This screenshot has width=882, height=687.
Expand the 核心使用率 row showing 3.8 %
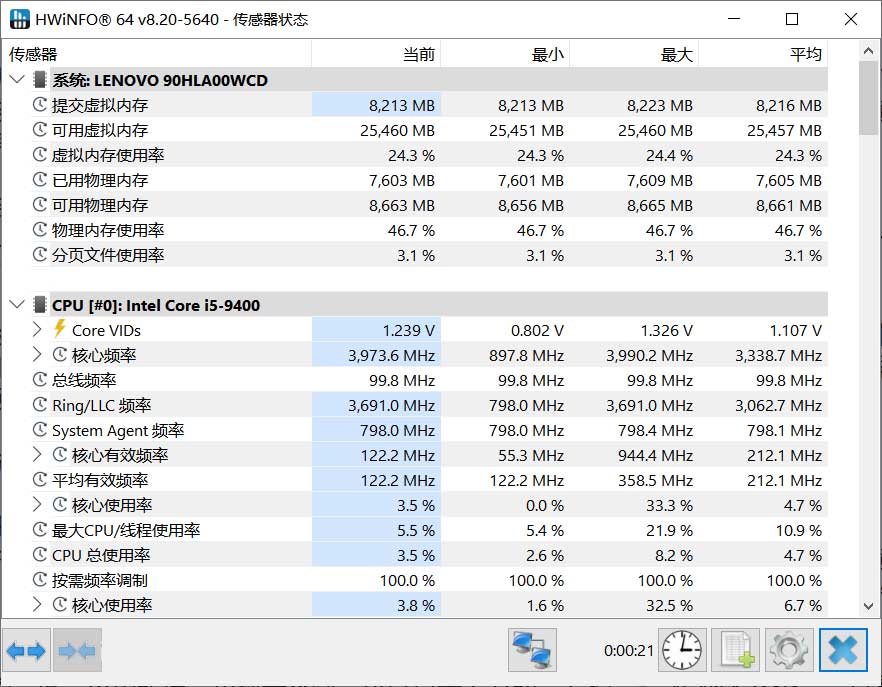[x=37, y=605]
